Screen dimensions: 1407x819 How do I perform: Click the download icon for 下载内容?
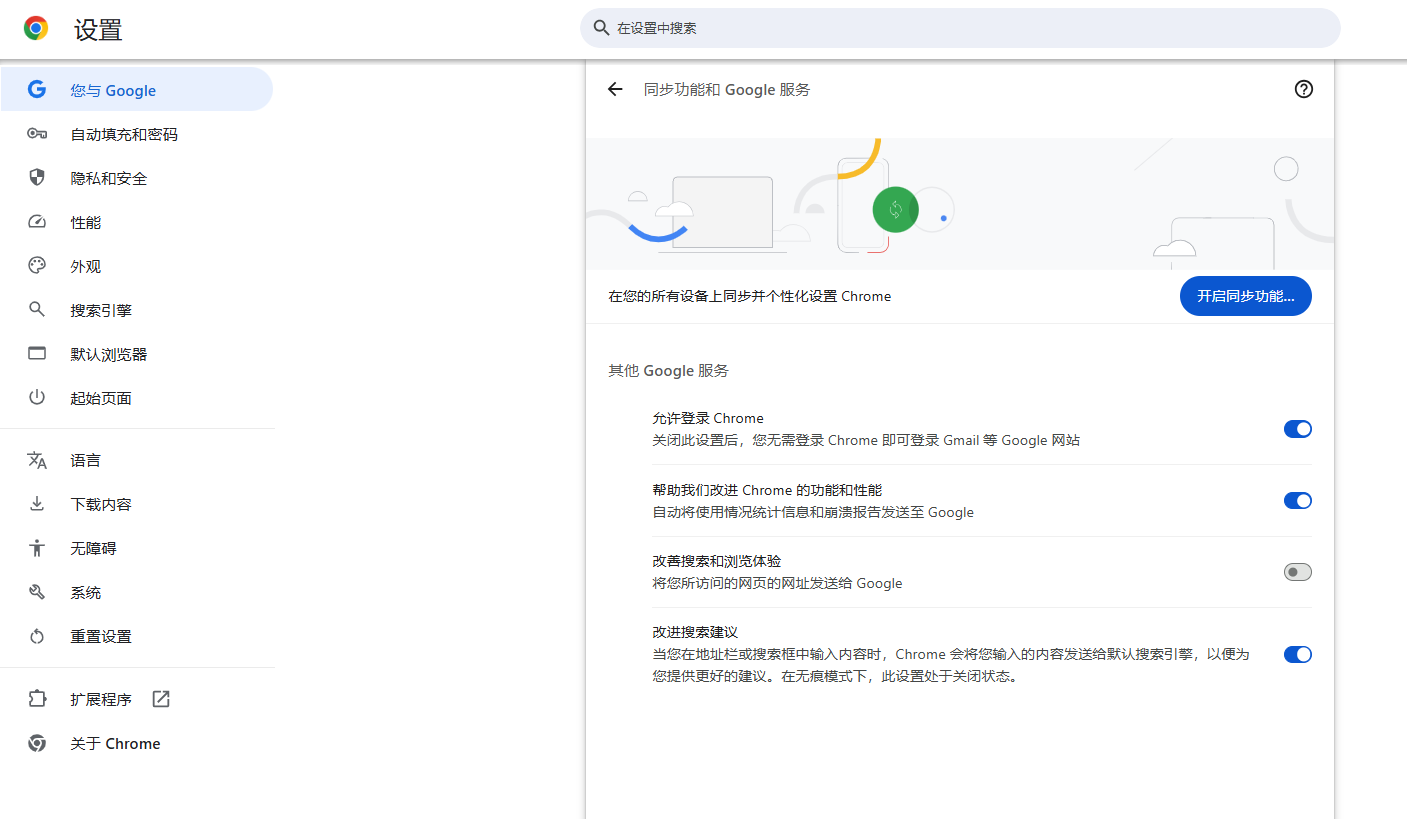[x=37, y=504]
